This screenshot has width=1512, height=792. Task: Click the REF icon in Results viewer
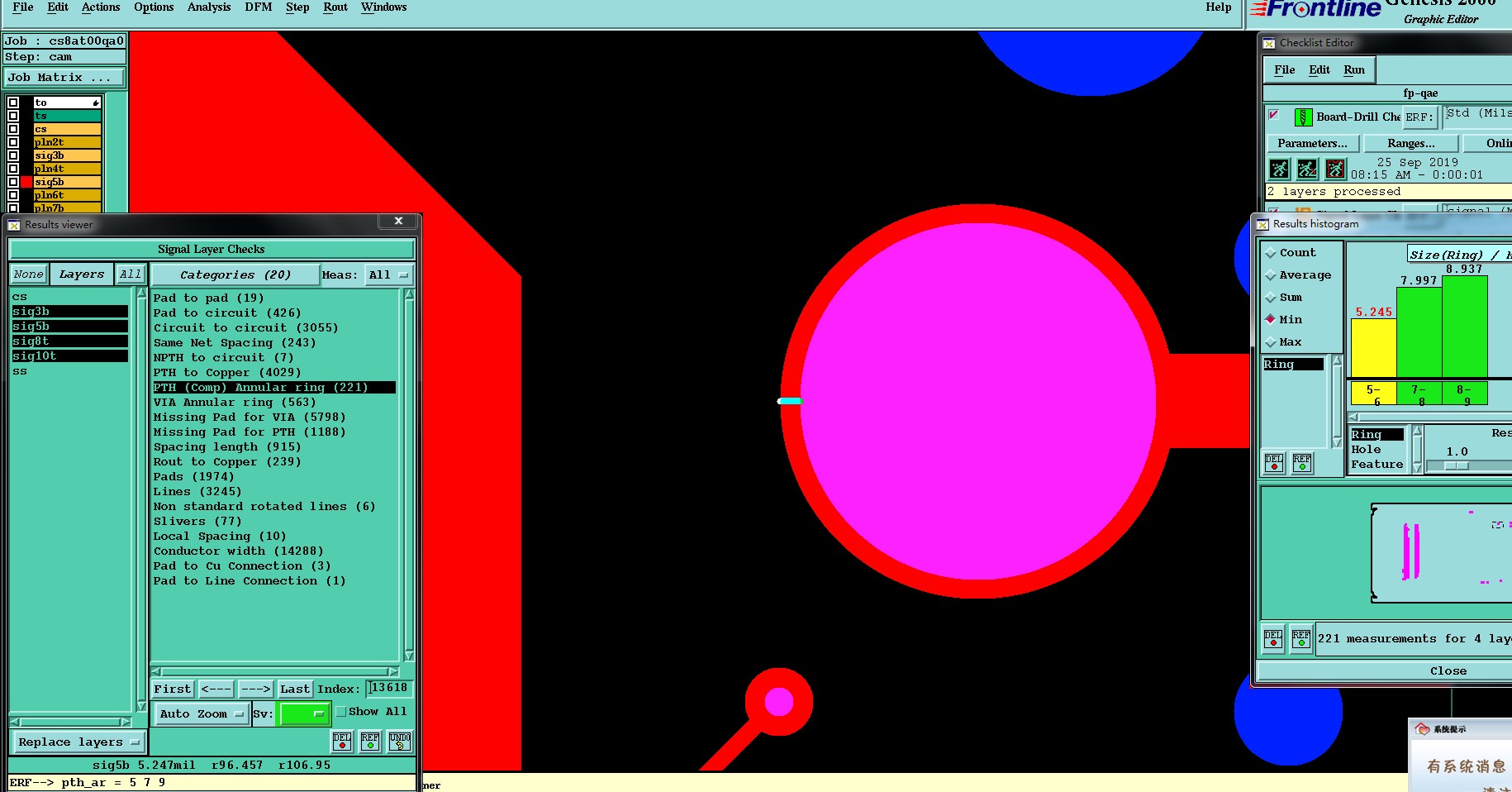tap(370, 741)
